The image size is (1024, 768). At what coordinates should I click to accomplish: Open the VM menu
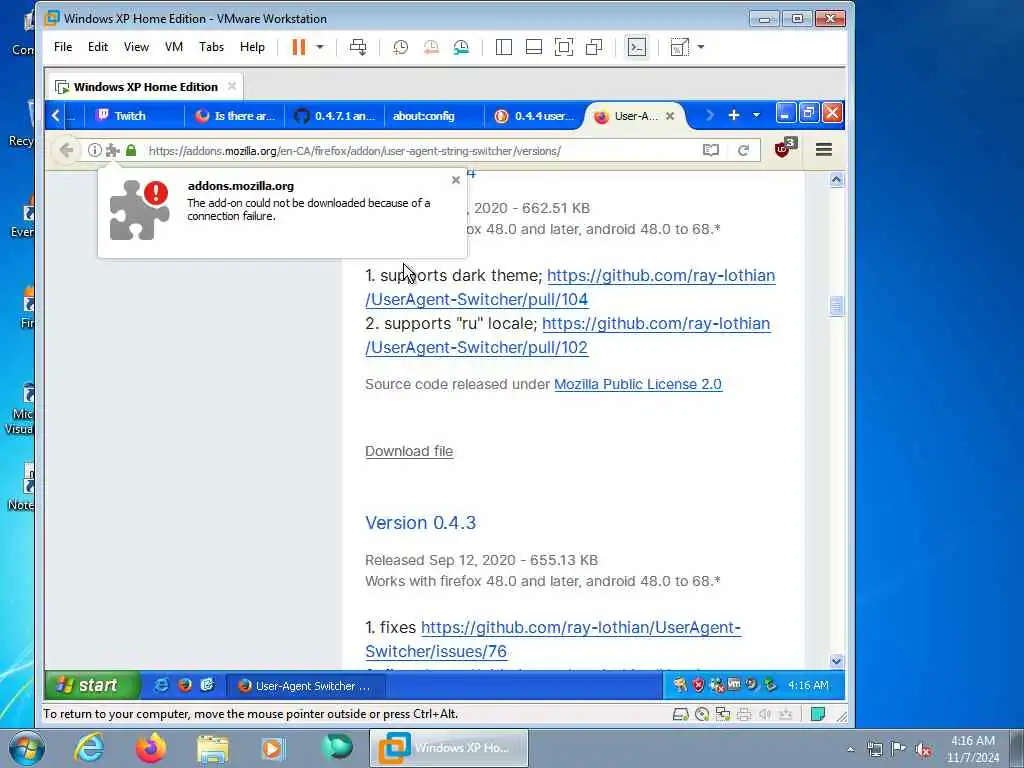[174, 47]
